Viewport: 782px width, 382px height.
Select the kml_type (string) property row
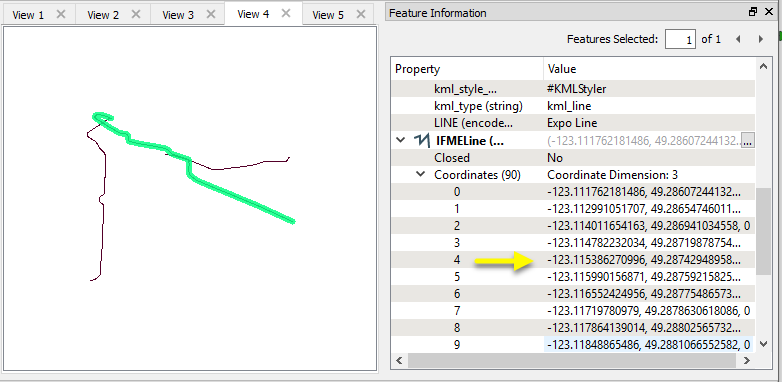(x=573, y=106)
